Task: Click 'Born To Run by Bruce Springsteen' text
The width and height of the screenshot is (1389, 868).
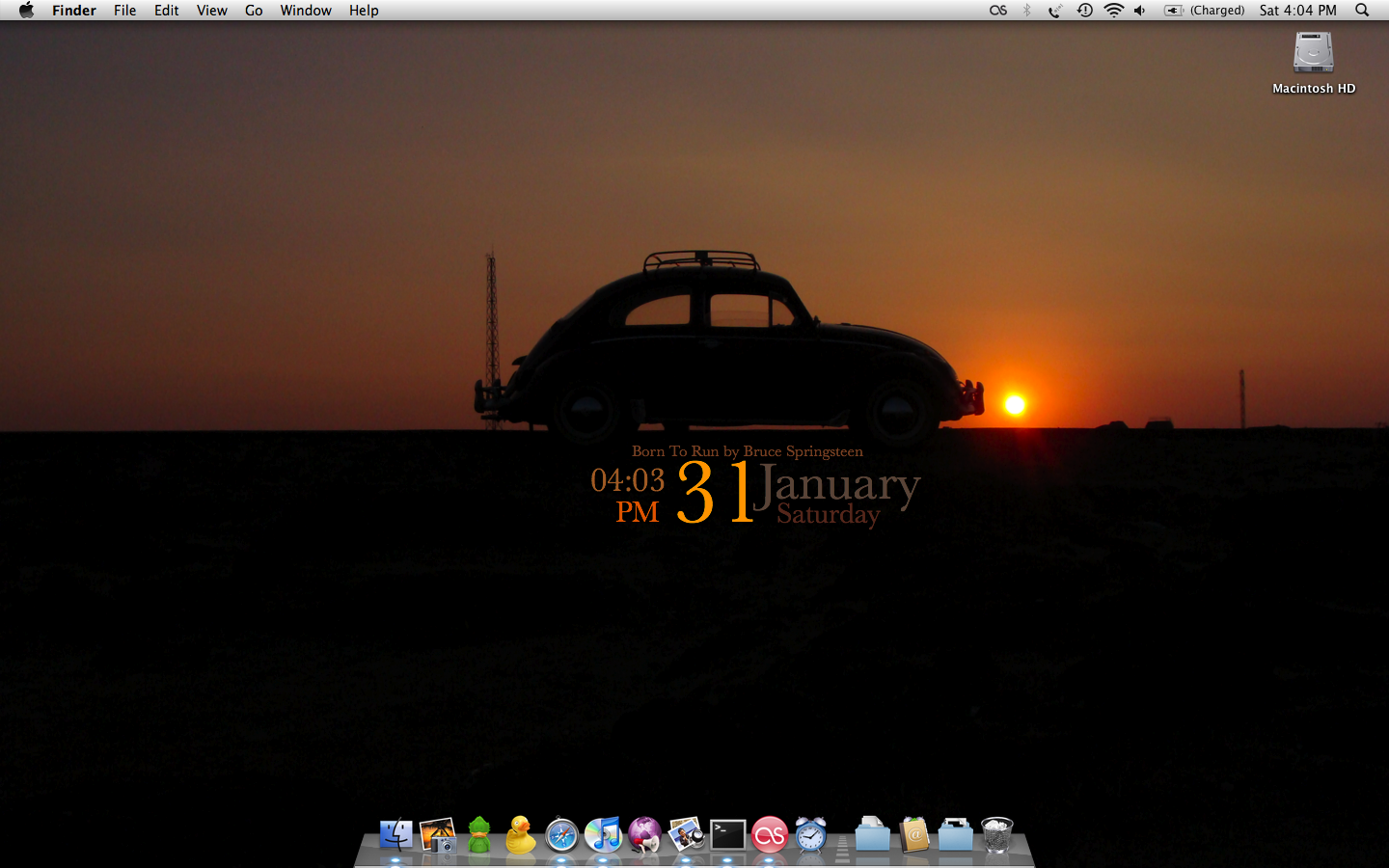Action: point(748,451)
